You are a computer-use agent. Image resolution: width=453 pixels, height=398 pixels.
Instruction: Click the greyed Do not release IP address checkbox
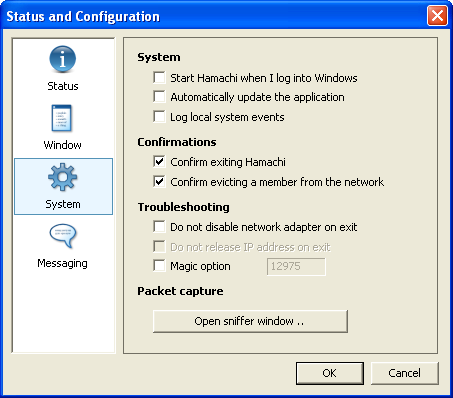pos(159,247)
